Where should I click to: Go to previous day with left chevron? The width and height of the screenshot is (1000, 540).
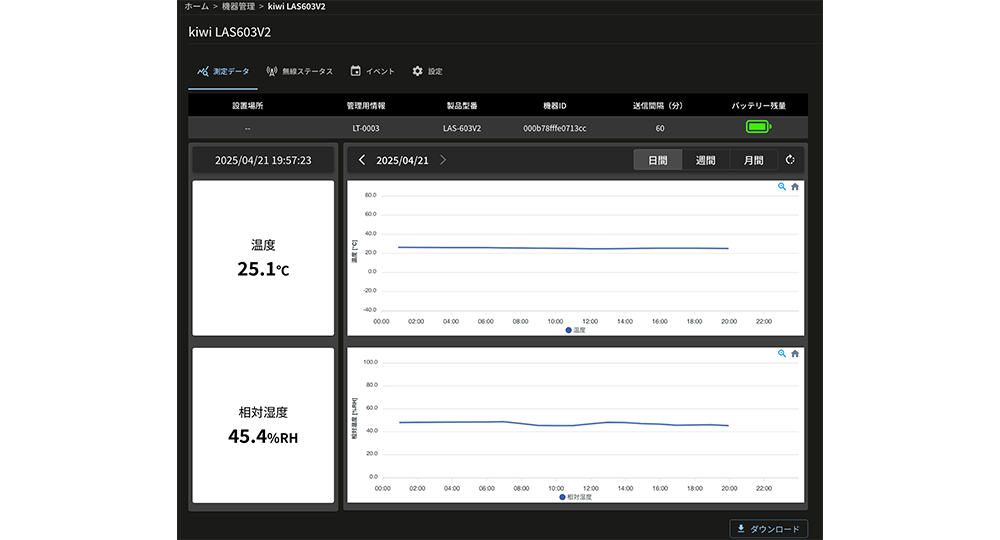(x=362, y=160)
